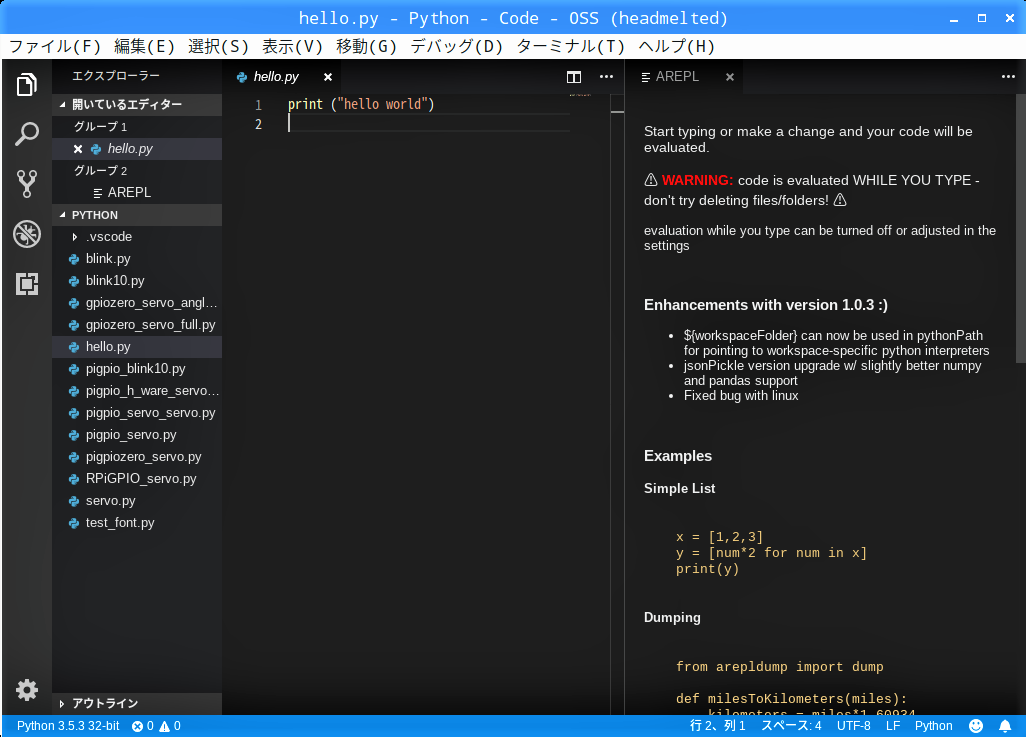This screenshot has height=737, width=1026.
Task: Collapse the open editors section
Action: click(137, 105)
